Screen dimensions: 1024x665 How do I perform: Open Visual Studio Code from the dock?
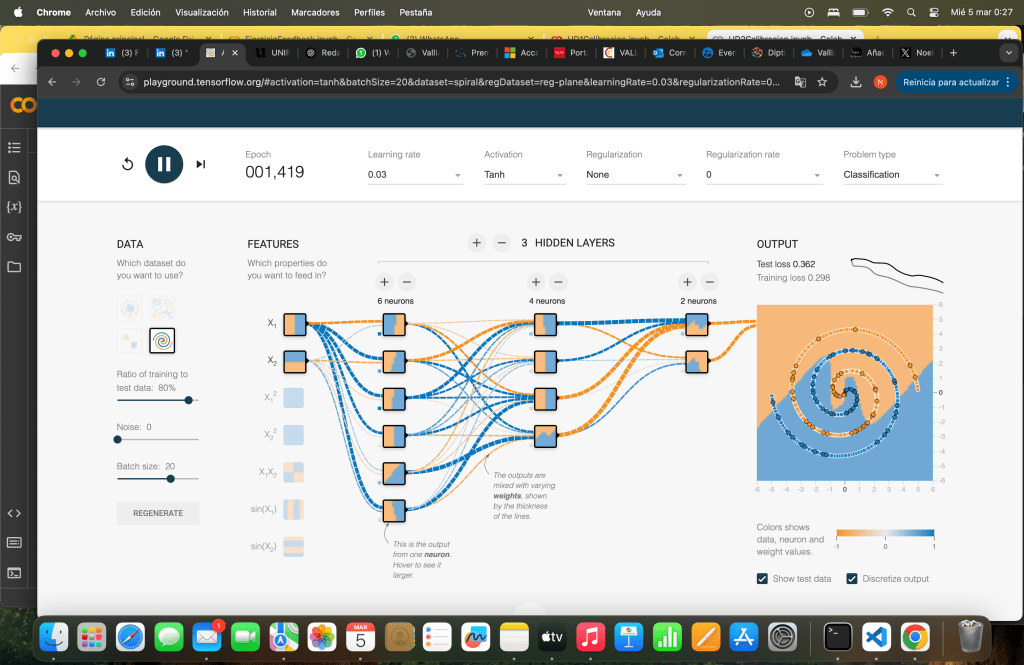pyautogui.click(x=876, y=636)
